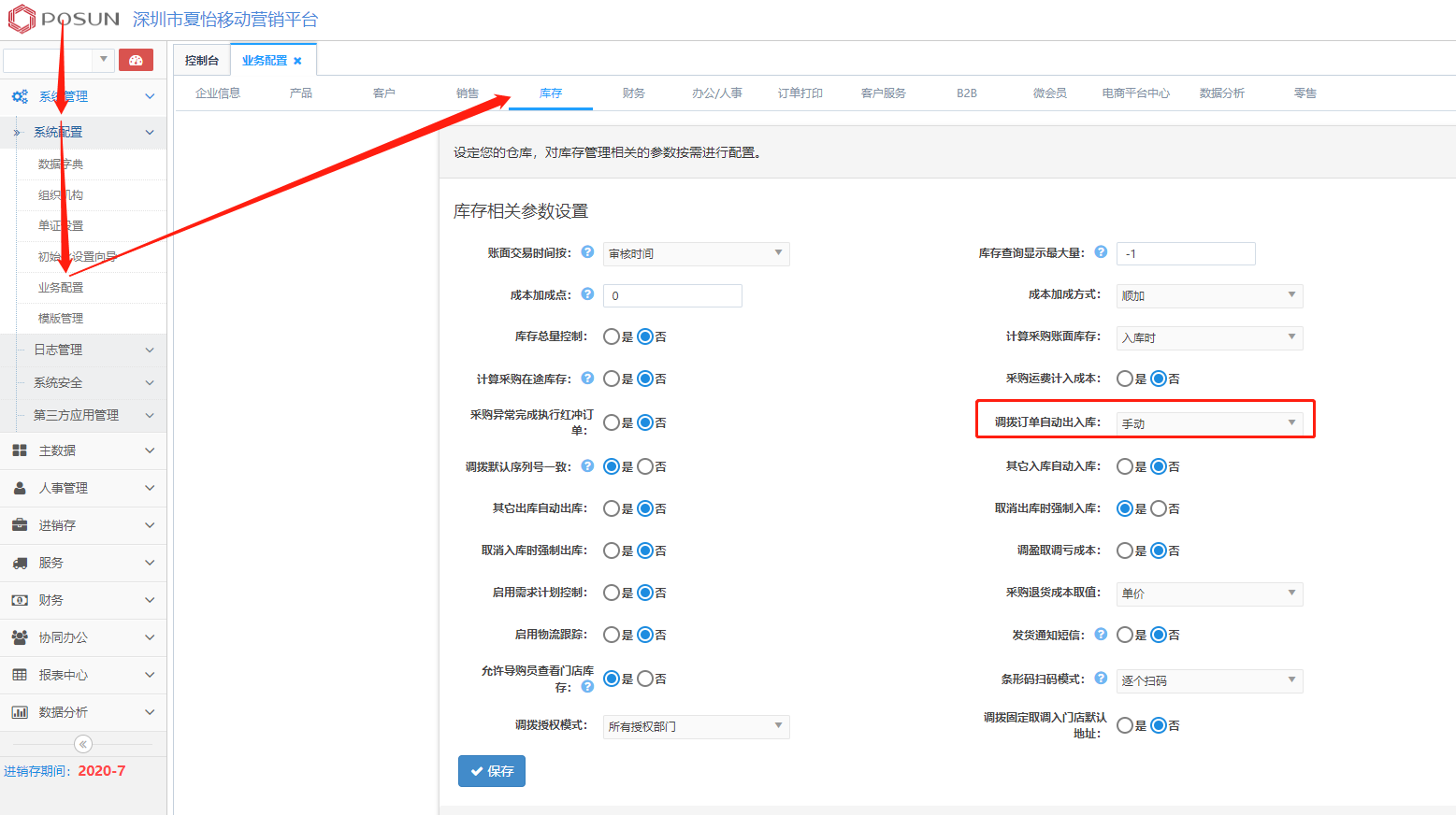Click the POSUN logo icon
The width and height of the screenshot is (1456, 815).
(x=22, y=19)
